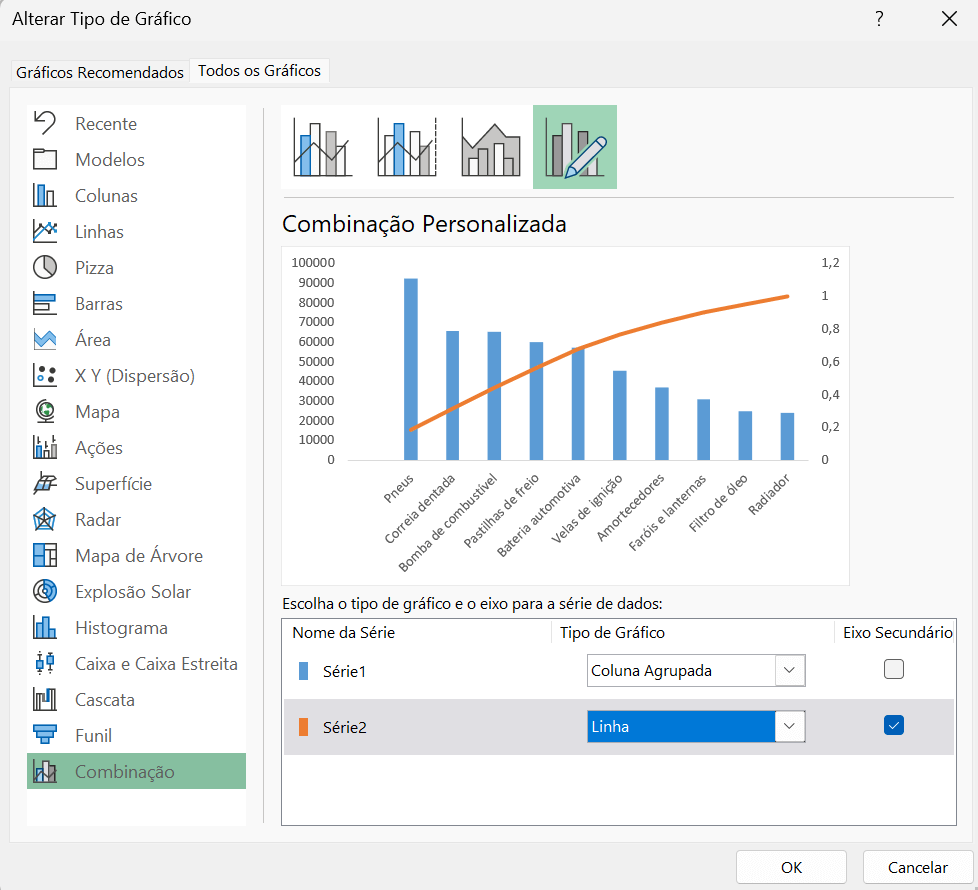This screenshot has height=890, width=978.
Task: Choose the Cascata chart icon
Action: pos(45,699)
